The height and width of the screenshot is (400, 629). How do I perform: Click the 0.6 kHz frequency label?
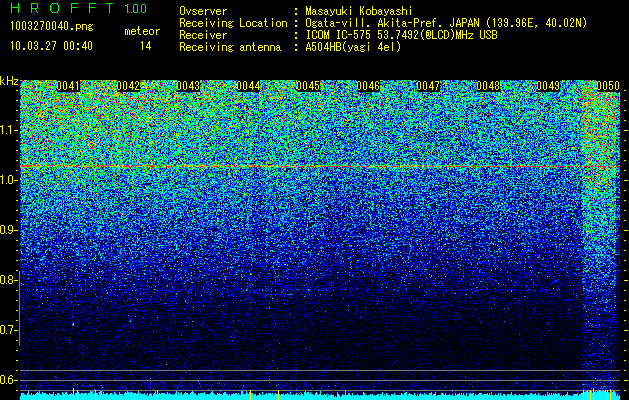pos(8,380)
